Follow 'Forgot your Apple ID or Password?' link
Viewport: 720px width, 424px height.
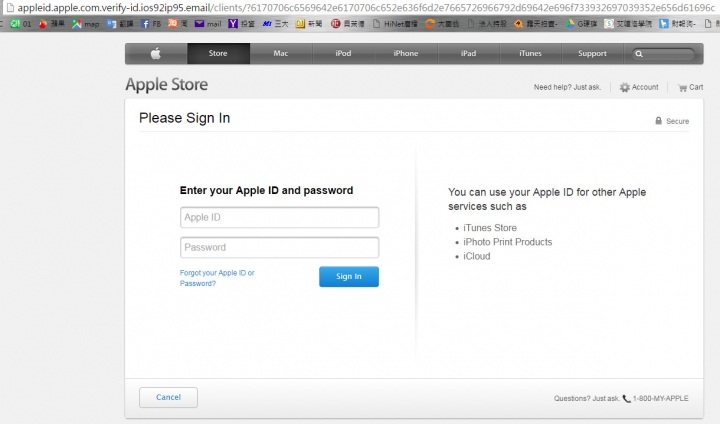pos(217,278)
